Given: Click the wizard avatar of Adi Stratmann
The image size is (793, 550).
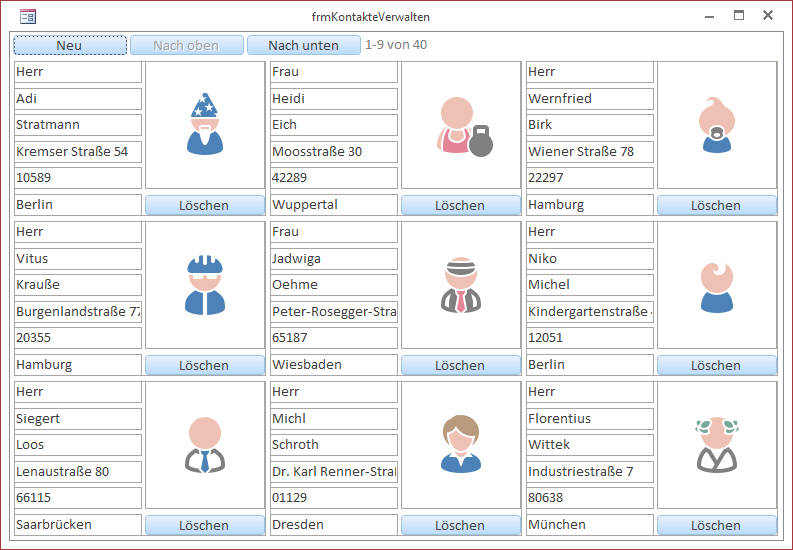Looking at the screenshot, I should [x=204, y=125].
